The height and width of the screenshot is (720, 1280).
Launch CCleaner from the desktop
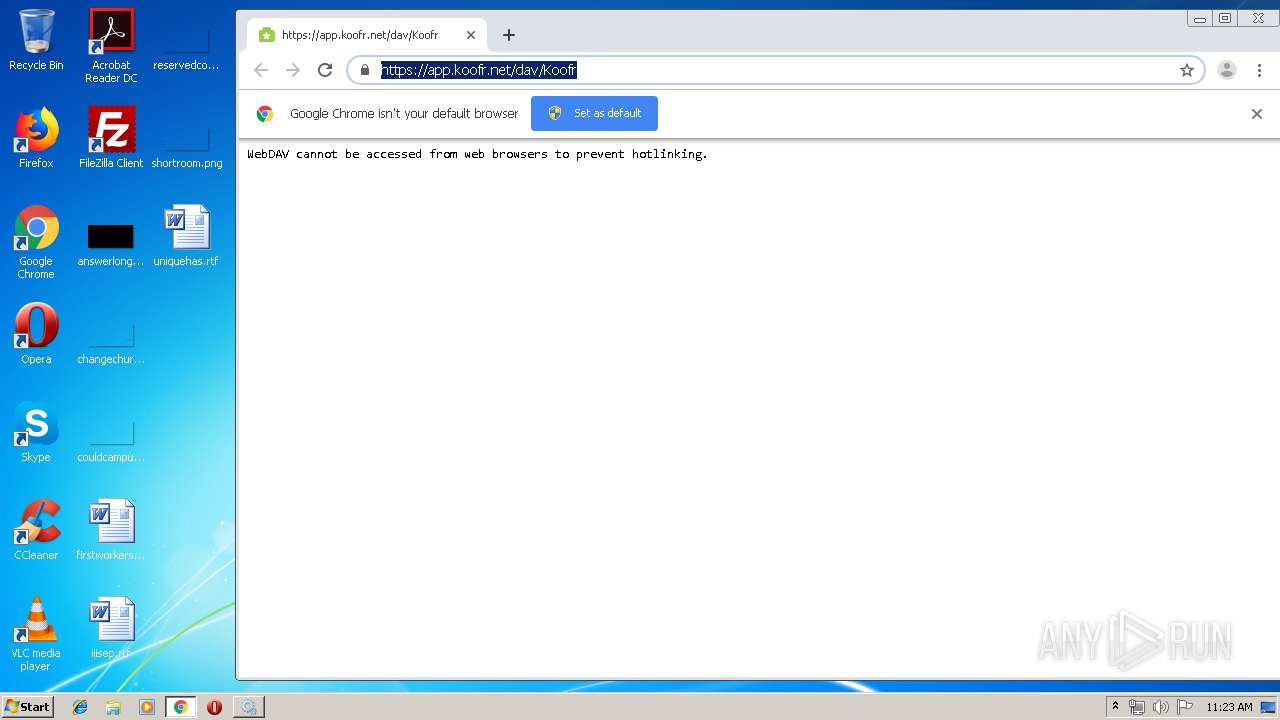click(x=36, y=530)
